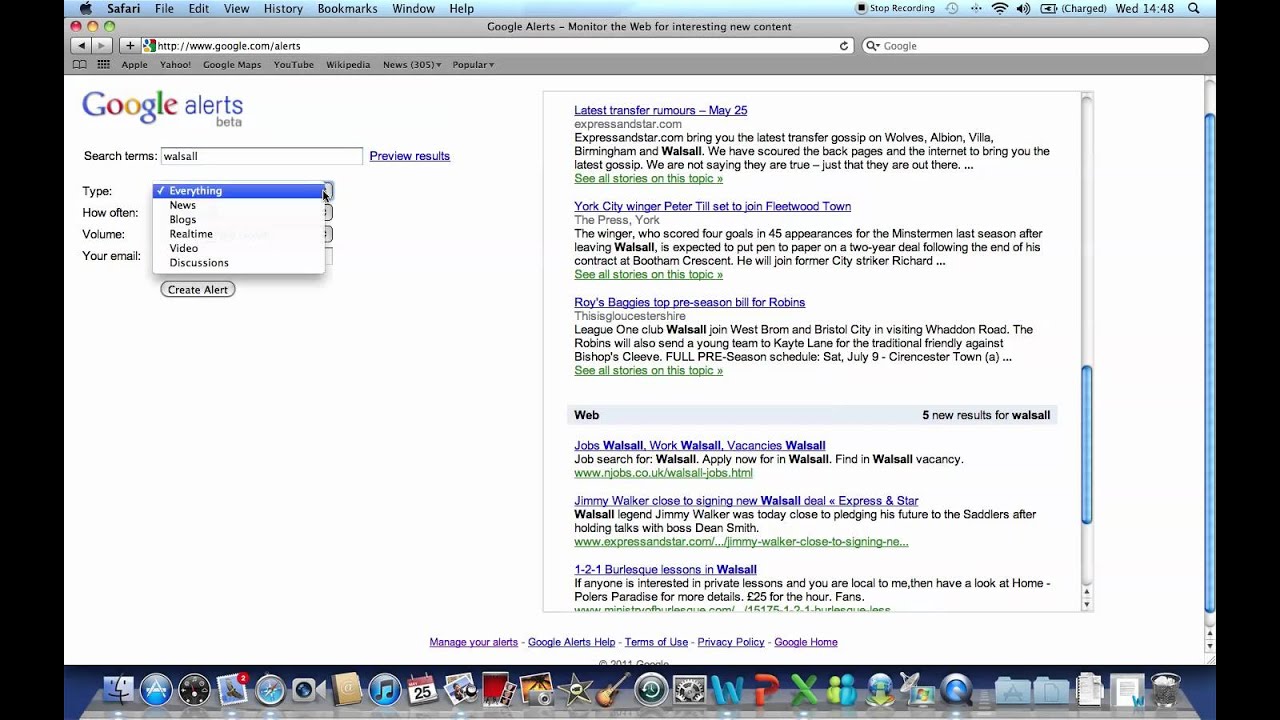This screenshot has height=720, width=1280.
Task: Open the History menu
Action: click(283, 8)
